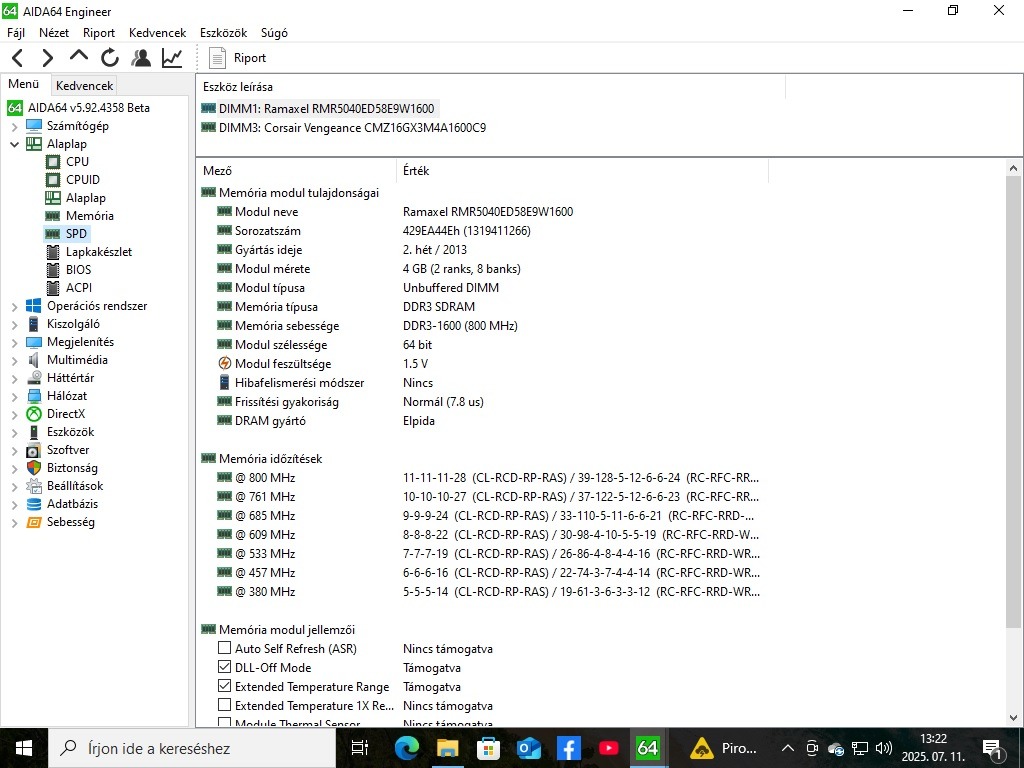Click the Riport toolbar button label
This screenshot has height=768, width=1024.
point(250,58)
